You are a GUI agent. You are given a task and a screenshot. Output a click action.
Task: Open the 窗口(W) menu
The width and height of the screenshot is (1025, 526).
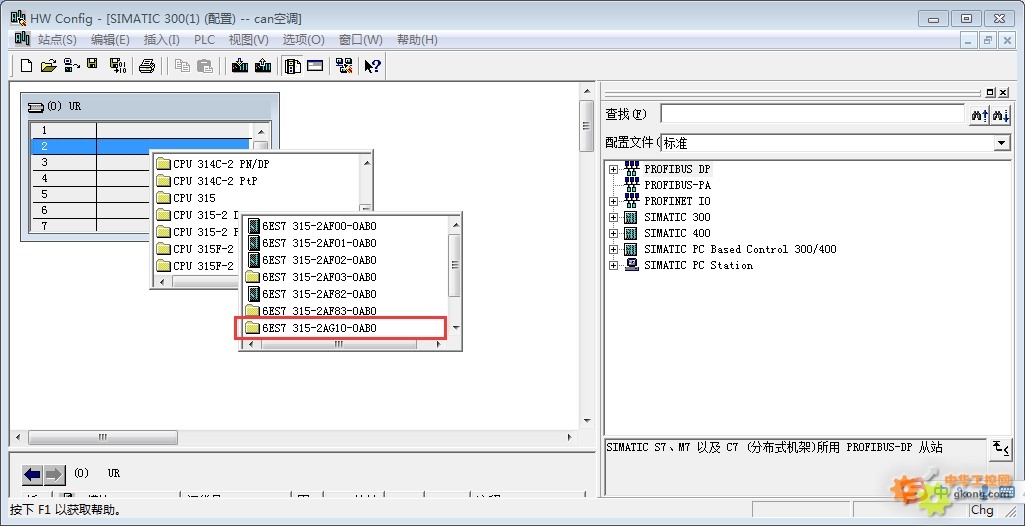tap(360, 40)
